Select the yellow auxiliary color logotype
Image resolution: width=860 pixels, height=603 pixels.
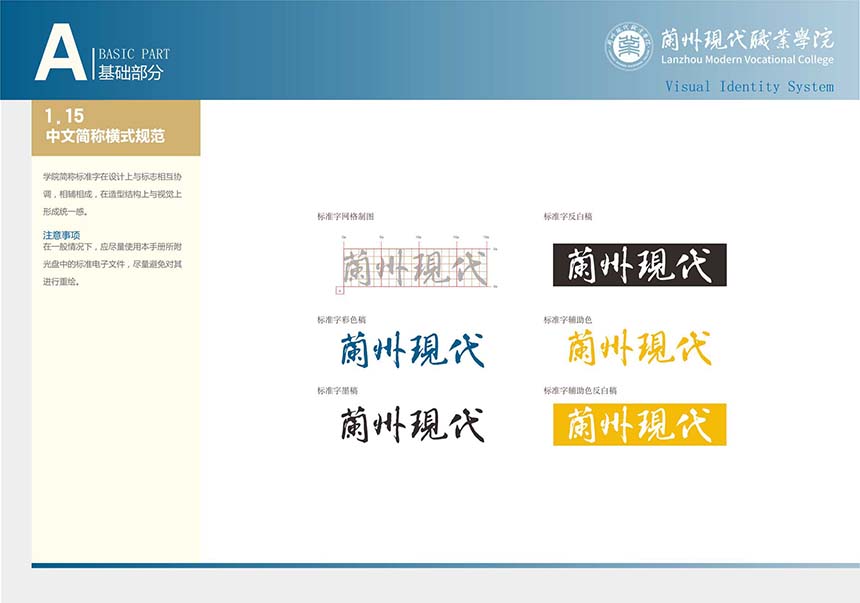639,348
